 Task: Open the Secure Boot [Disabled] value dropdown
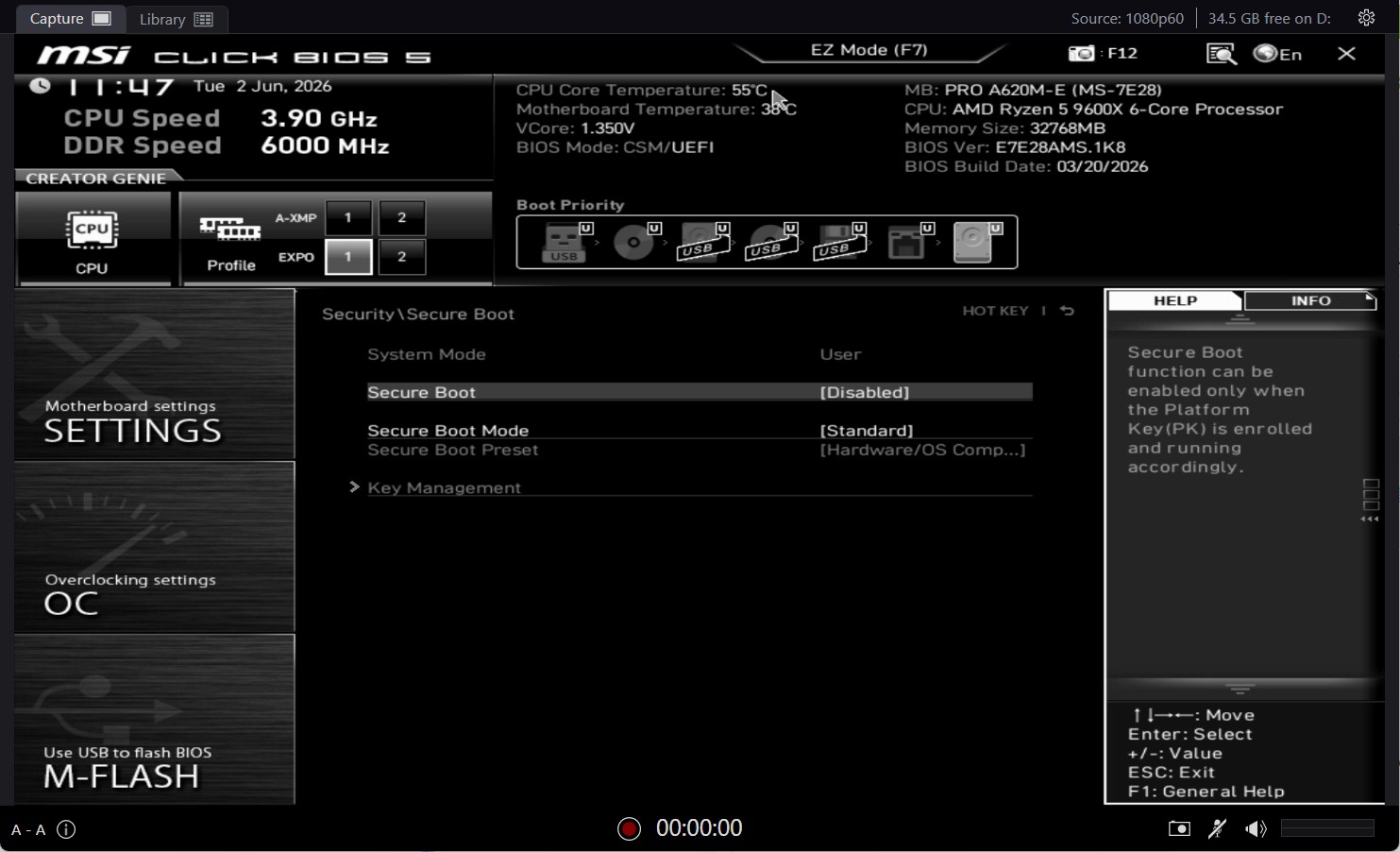pos(865,392)
